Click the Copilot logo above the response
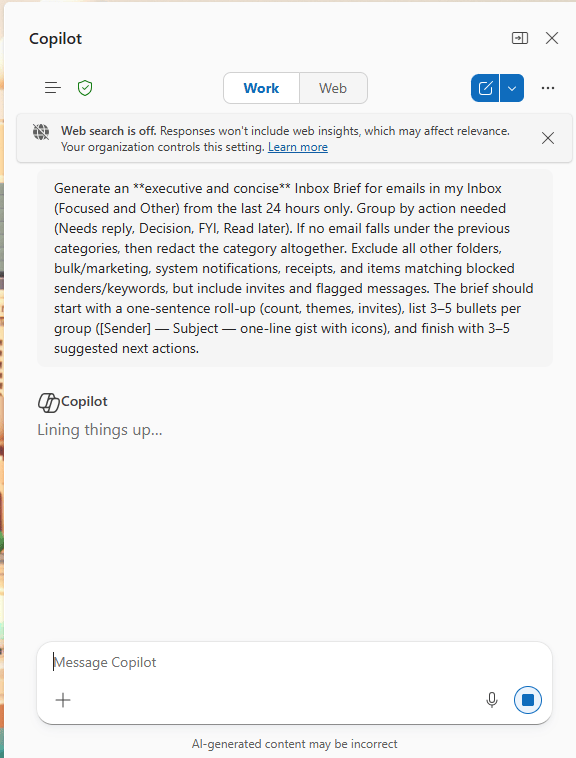The width and height of the screenshot is (576, 758). click(x=48, y=402)
